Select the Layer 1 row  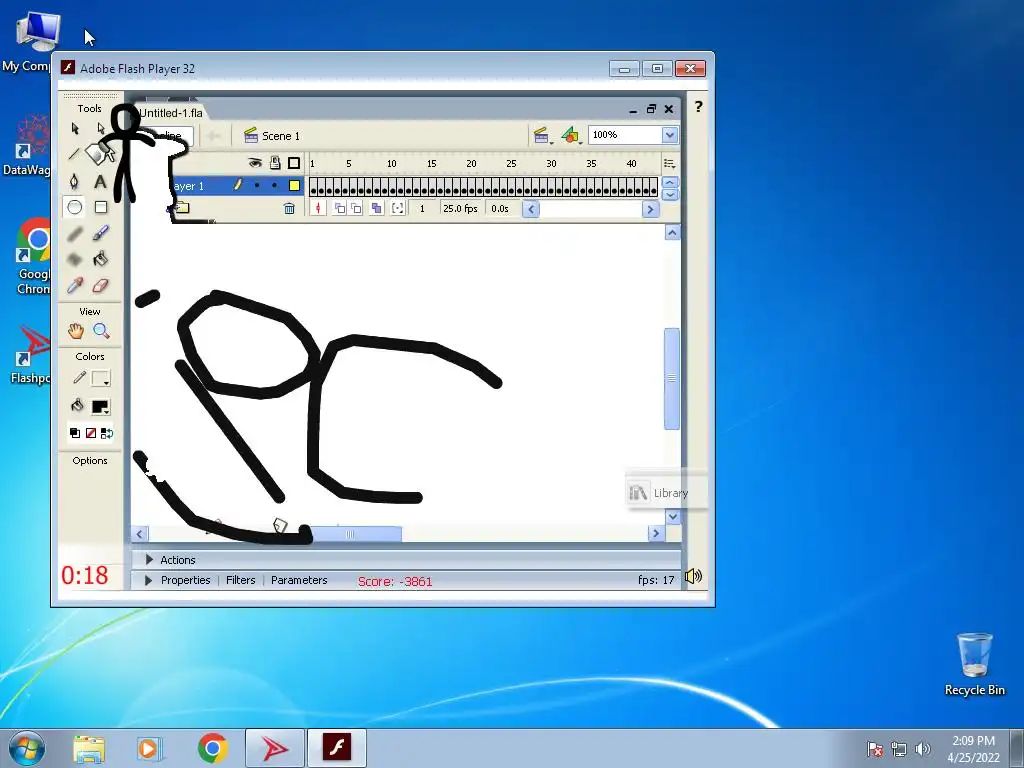[236, 185]
